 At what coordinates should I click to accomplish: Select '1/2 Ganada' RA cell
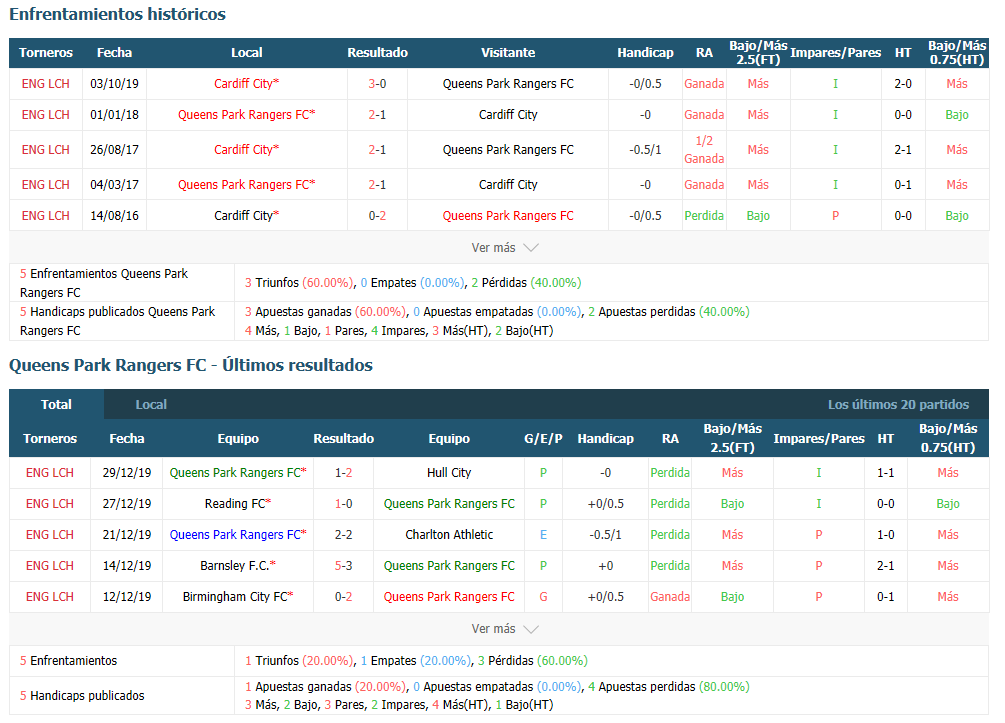704,149
